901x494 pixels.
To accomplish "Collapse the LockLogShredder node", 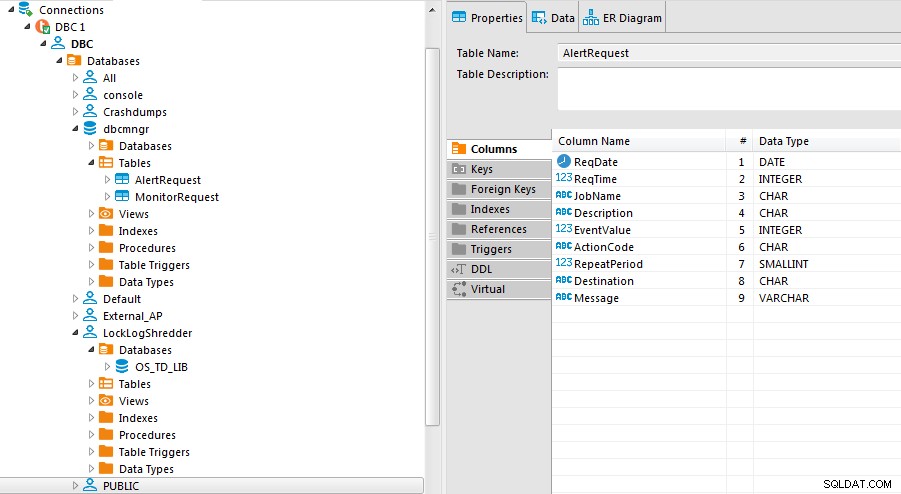I will (75, 333).
